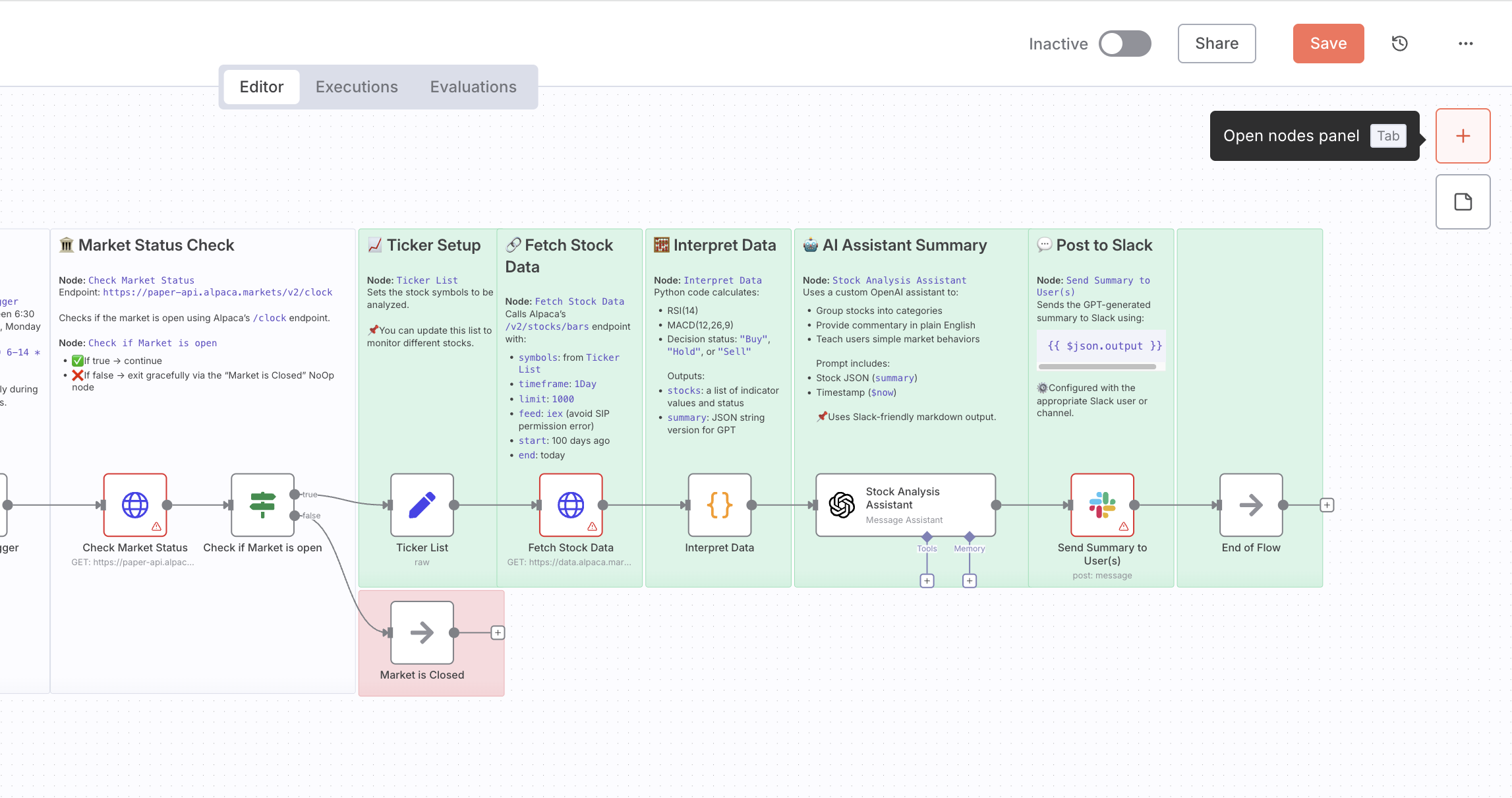This screenshot has width=1512, height=798.
Task: Click the Market is Closed node
Action: tap(422, 632)
